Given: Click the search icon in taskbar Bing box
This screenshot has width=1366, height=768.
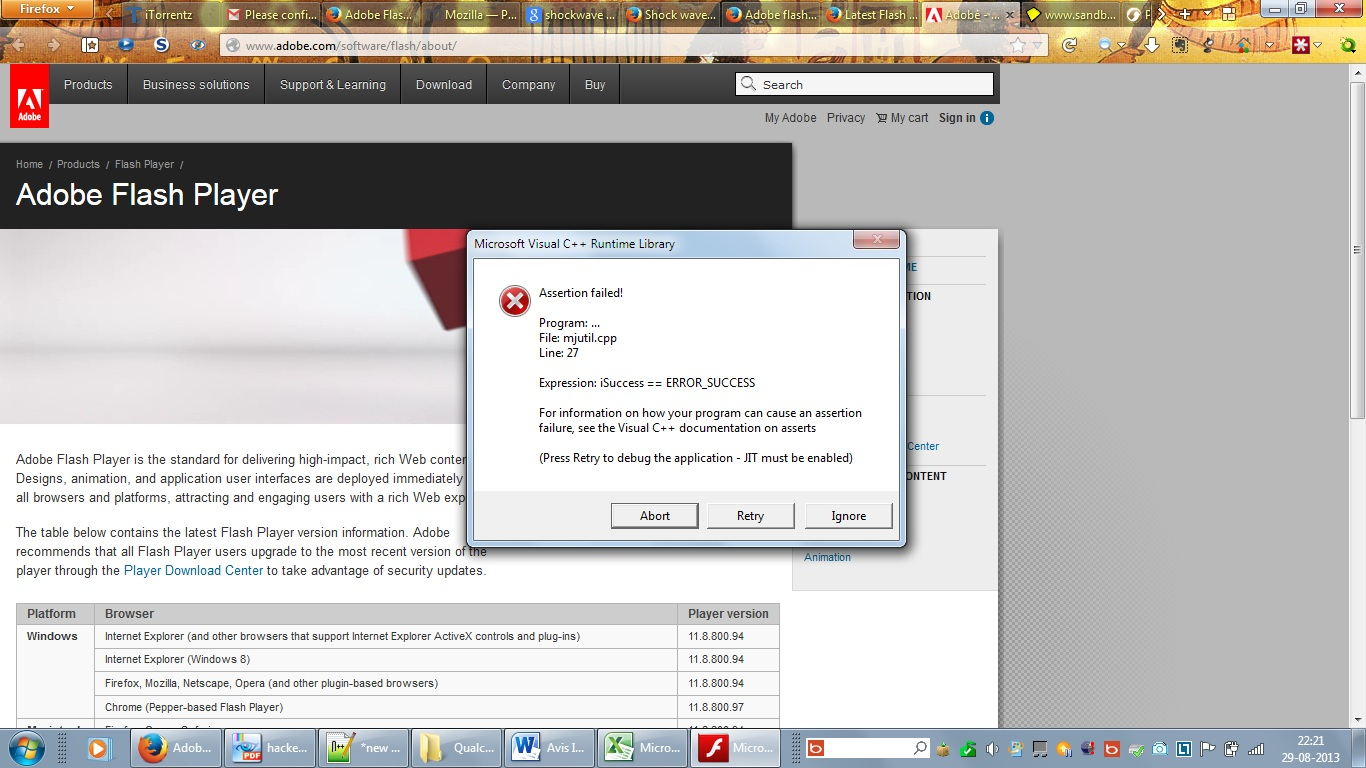Looking at the screenshot, I should (x=920, y=748).
